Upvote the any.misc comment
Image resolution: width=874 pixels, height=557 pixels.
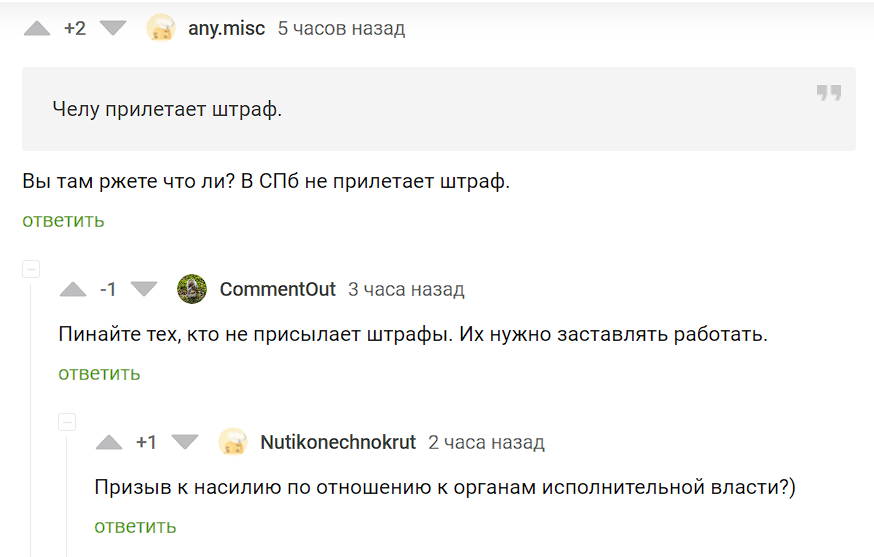pyautogui.click(x=37, y=29)
